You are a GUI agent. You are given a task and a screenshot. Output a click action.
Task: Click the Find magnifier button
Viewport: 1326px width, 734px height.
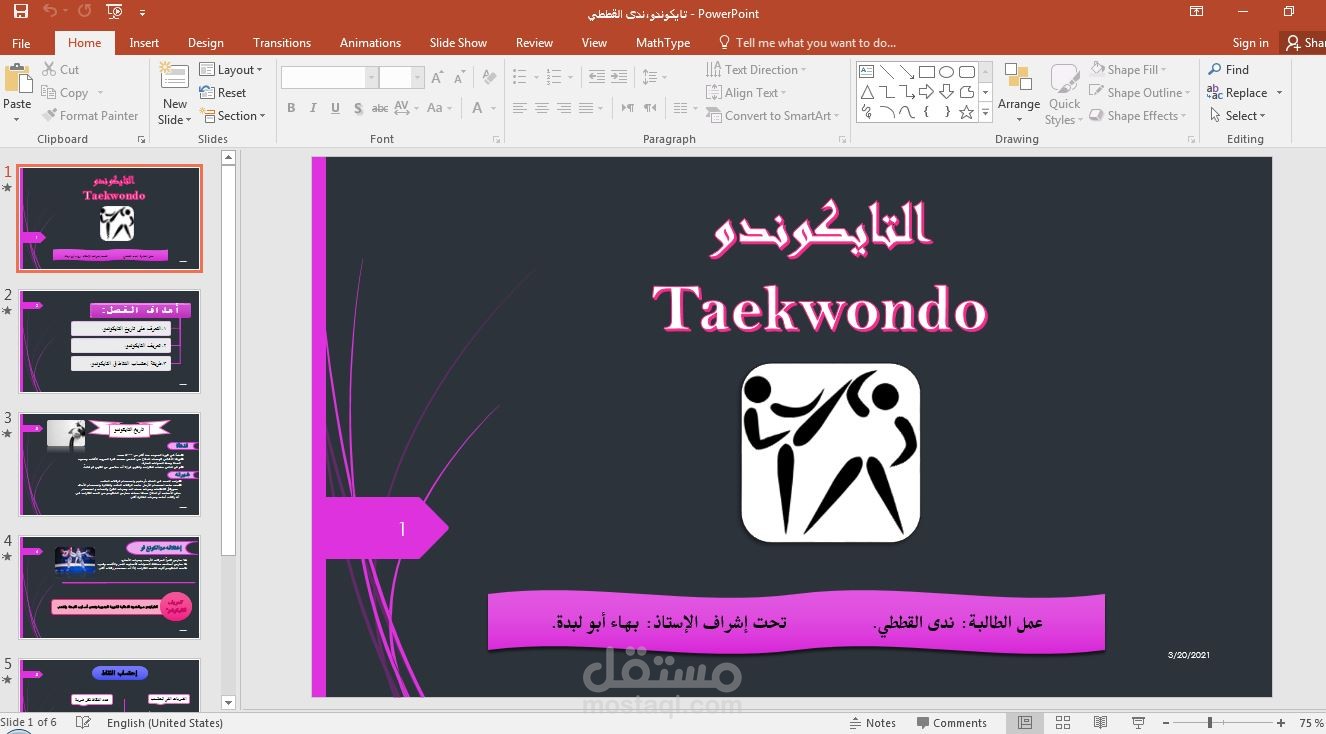pos(1229,70)
